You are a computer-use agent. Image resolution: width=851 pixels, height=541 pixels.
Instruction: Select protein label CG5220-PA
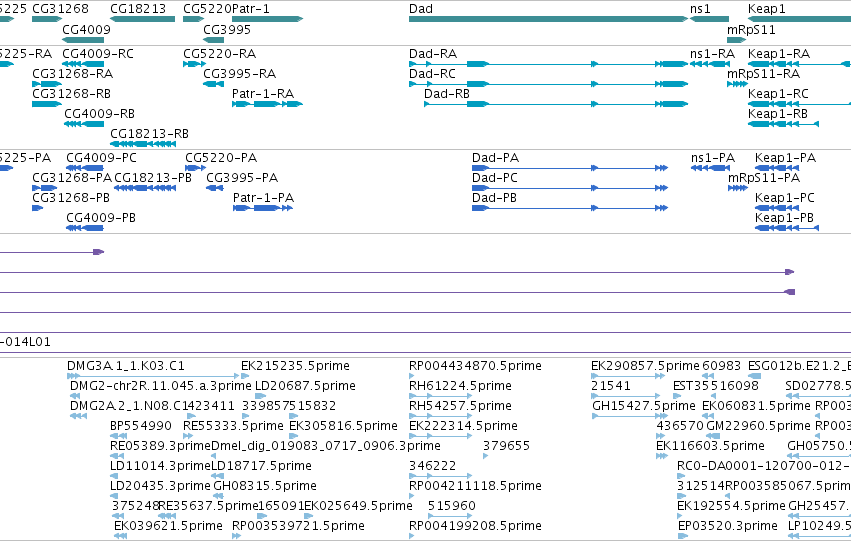click(x=221, y=158)
